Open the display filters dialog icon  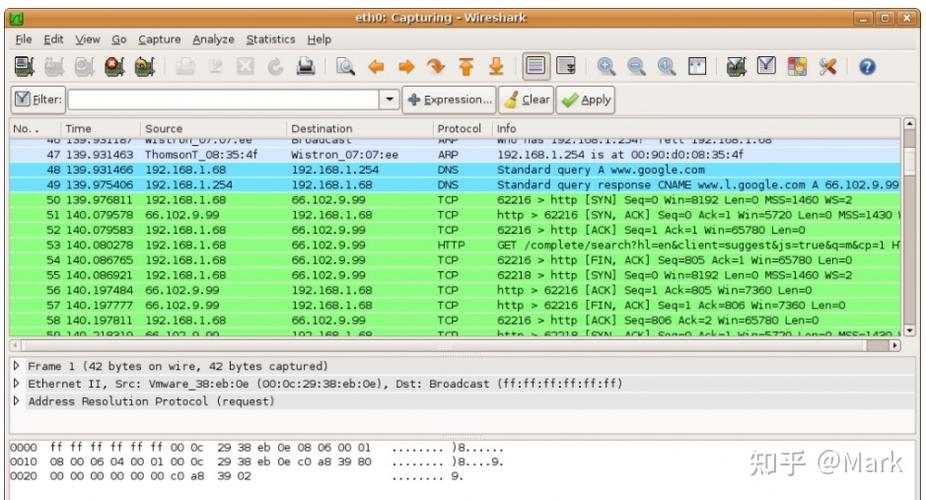click(x=767, y=66)
